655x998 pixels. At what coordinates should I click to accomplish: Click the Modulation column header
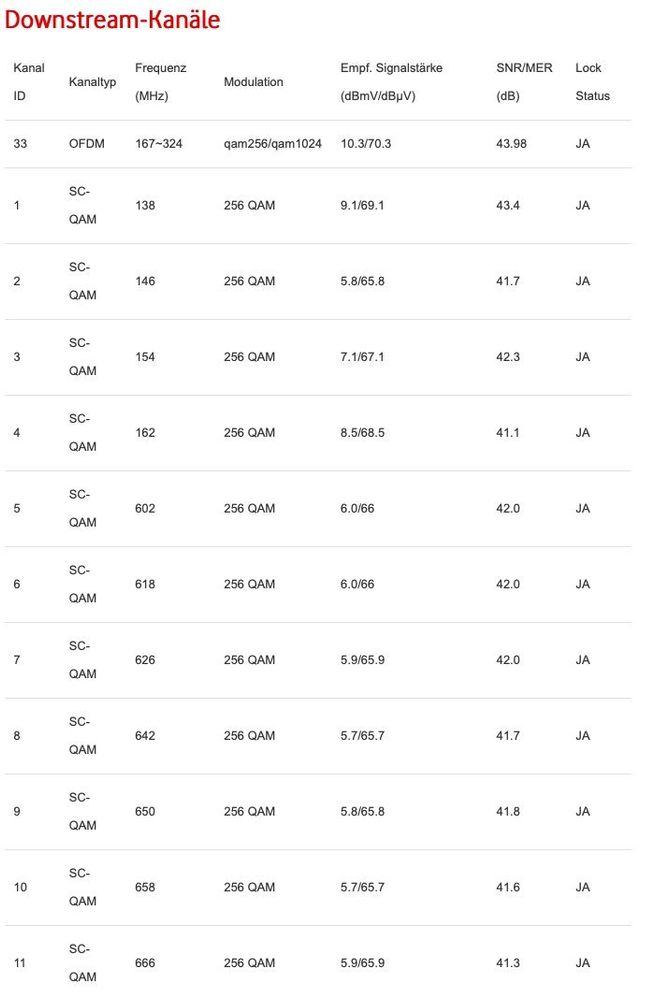(x=253, y=82)
